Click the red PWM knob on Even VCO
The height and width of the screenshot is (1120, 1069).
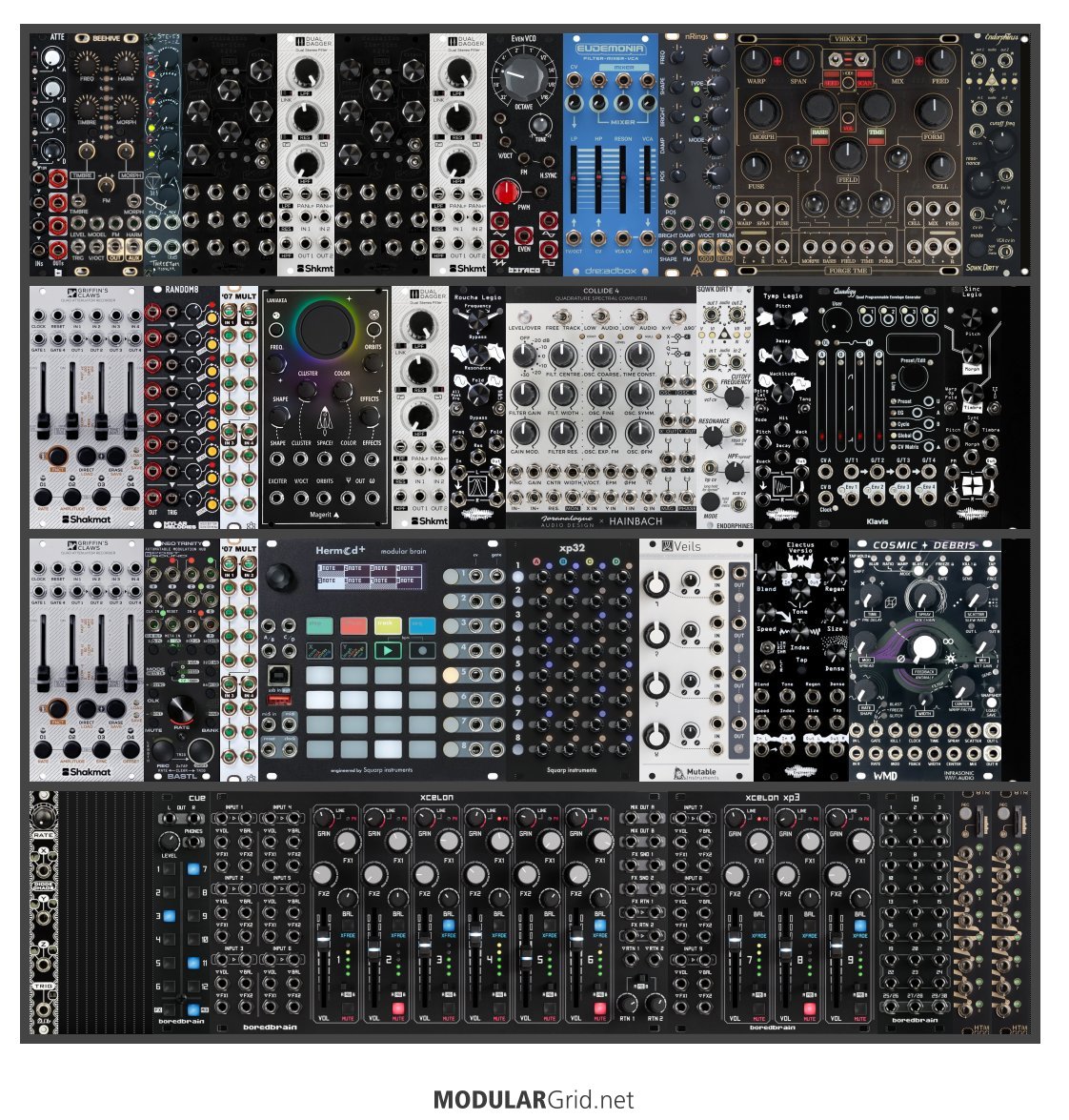point(506,193)
